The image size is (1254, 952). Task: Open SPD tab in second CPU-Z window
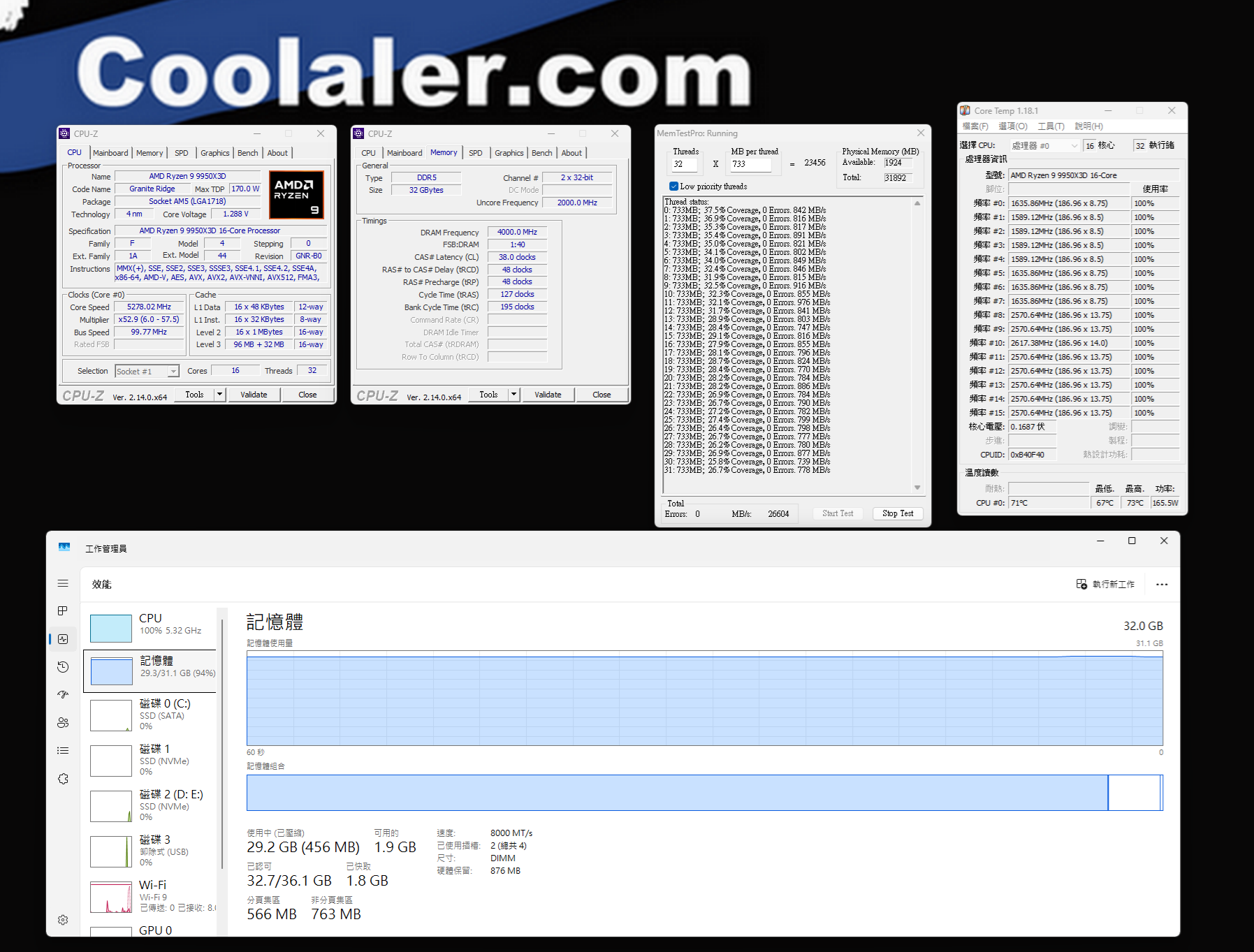coord(476,153)
